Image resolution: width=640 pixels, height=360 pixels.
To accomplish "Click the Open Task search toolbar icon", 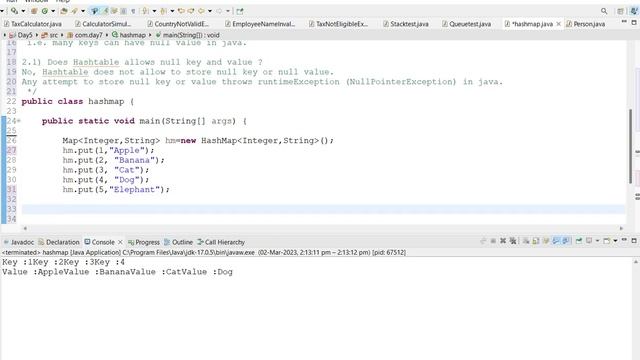I will (x=74, y=11).
